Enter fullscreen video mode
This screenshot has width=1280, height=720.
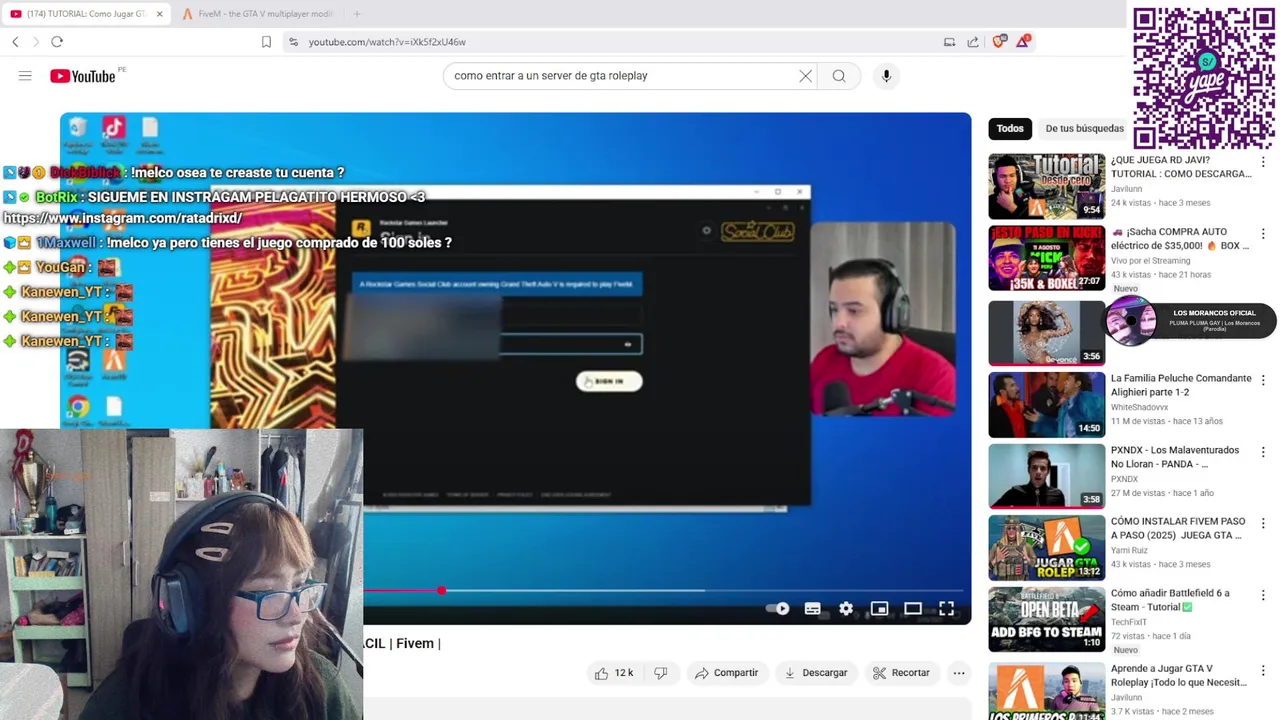(946, 609)
